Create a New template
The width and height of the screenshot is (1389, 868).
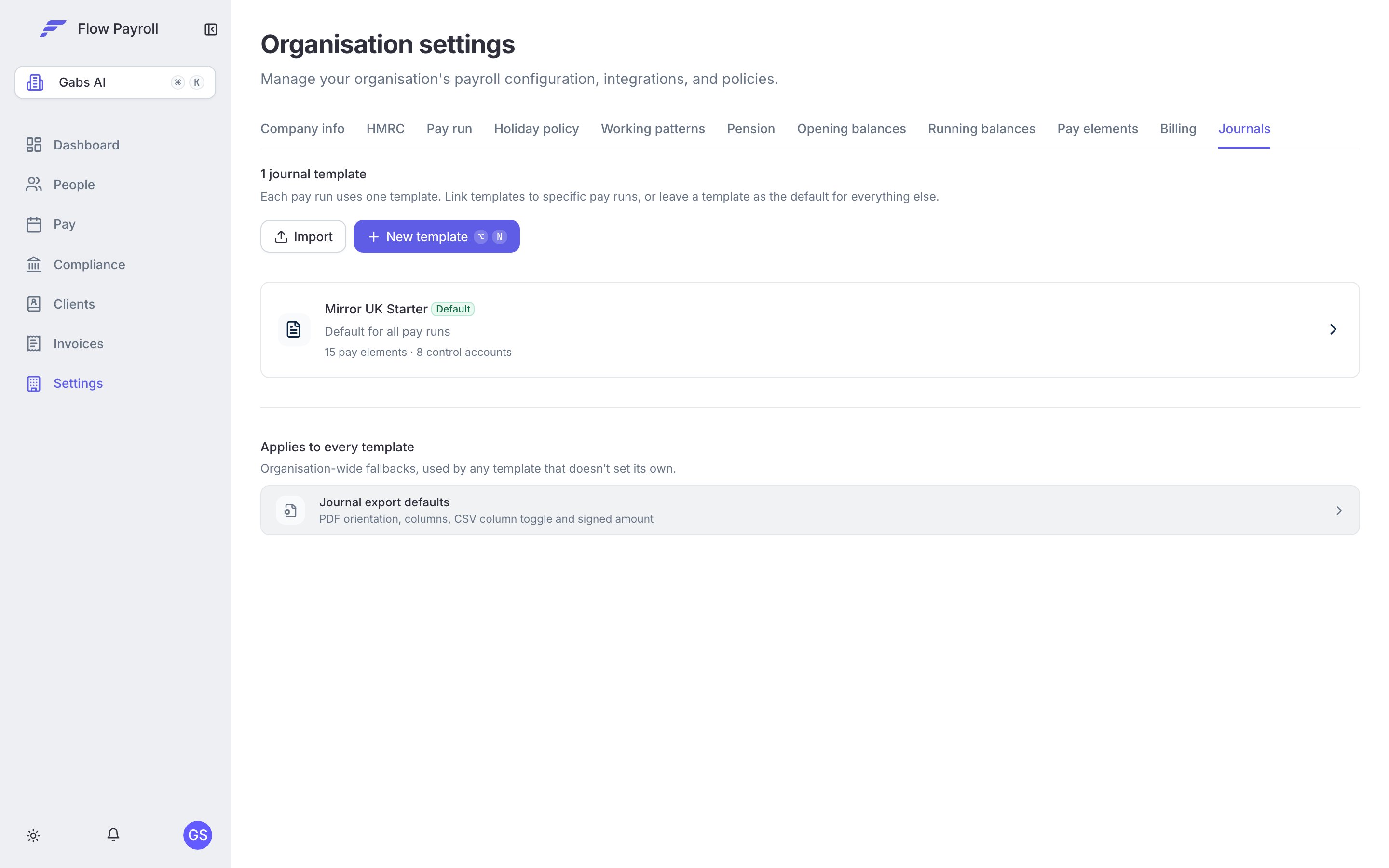436,236
